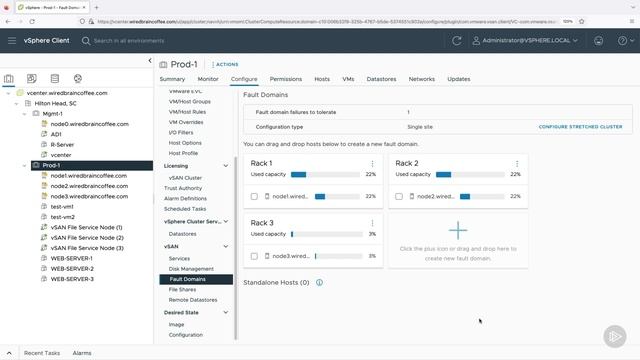Select node0.wiredbraincoffee.com in the inventory tree
This screenshot has width=640, height=360.
pyautogui.click(x=89, y=124)
